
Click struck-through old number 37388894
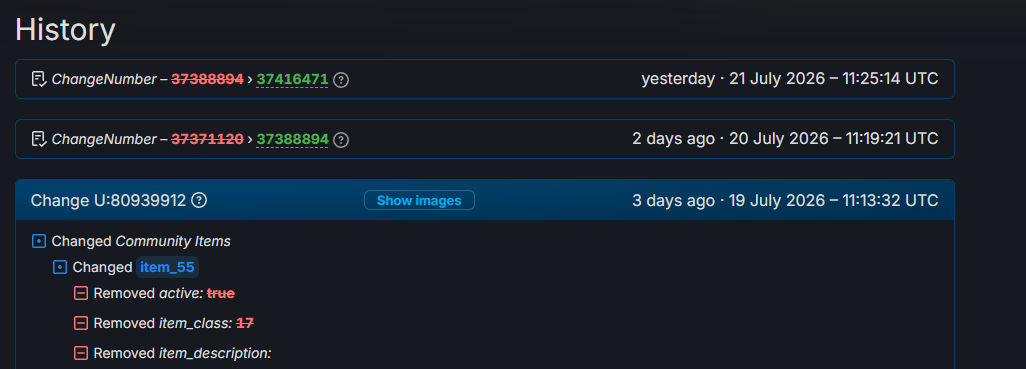207,80
